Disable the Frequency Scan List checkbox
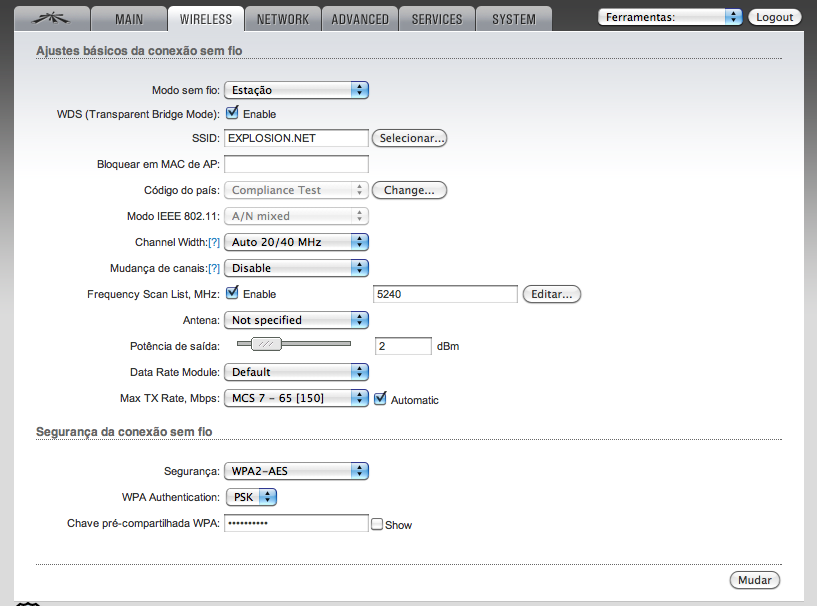The height and width of the screenshot is (606, 817). (x=232, y=293)
